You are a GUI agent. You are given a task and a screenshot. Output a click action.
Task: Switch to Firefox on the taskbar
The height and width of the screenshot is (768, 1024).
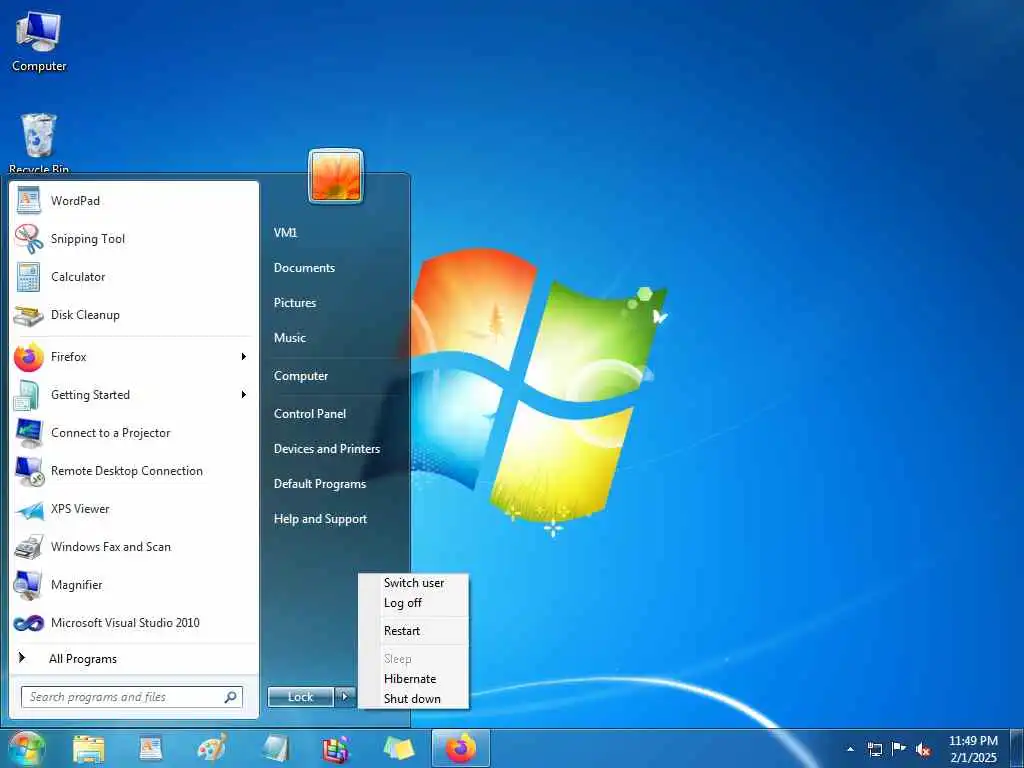point(461,749)
